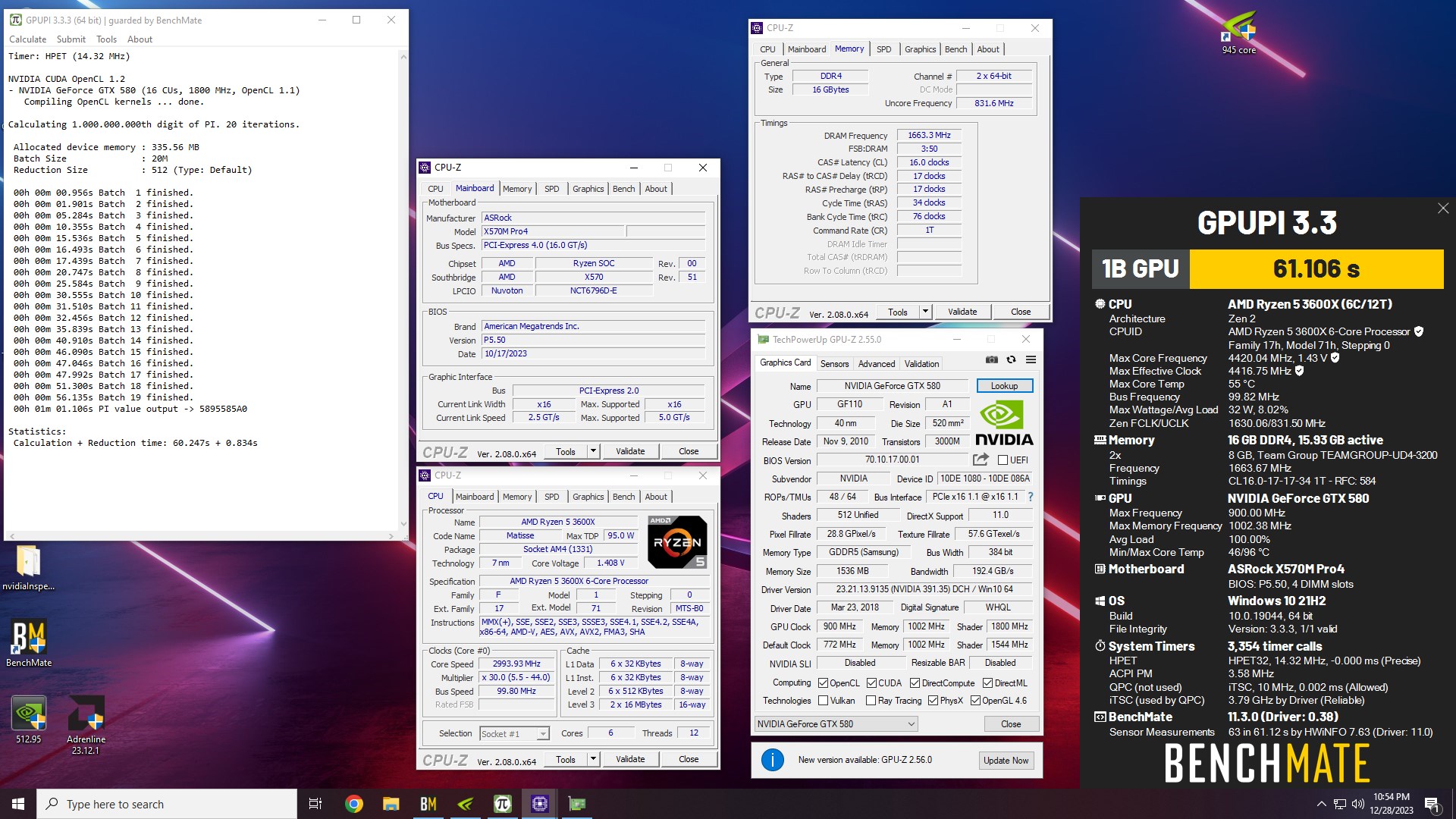Toggle the DirectML checkbox in GPU-Z
Image resolution: width=1456 pixels, height=819 pixels.
(x=987, y=683)
